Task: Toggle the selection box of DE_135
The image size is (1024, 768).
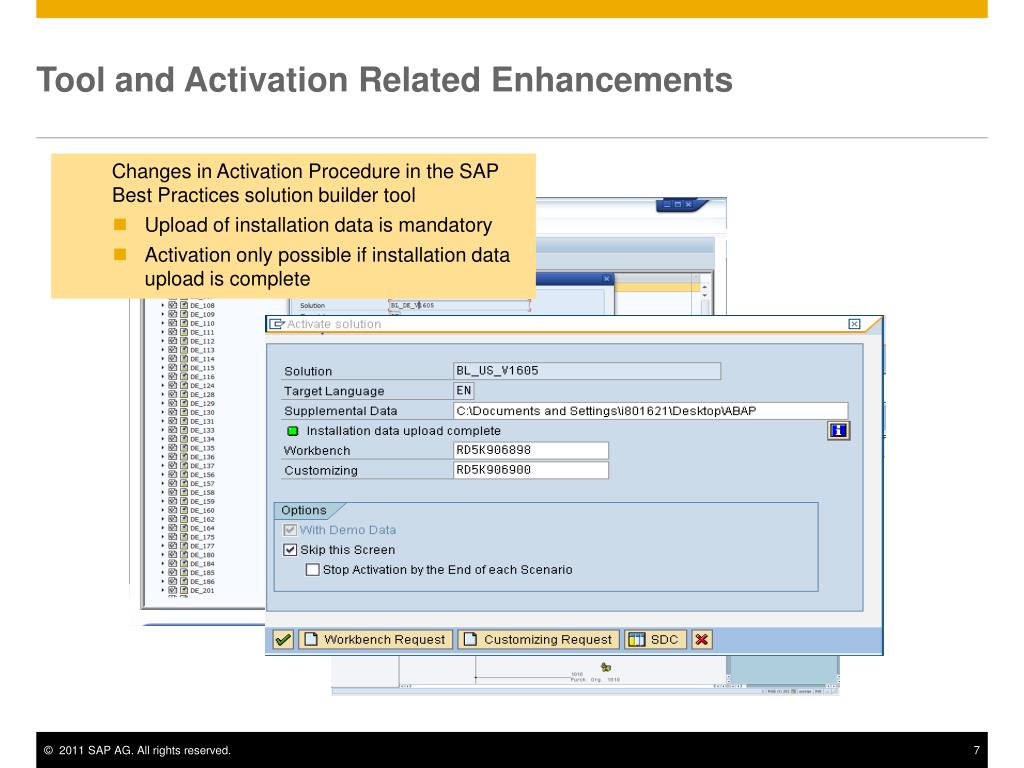Action: tap(172, 448)
